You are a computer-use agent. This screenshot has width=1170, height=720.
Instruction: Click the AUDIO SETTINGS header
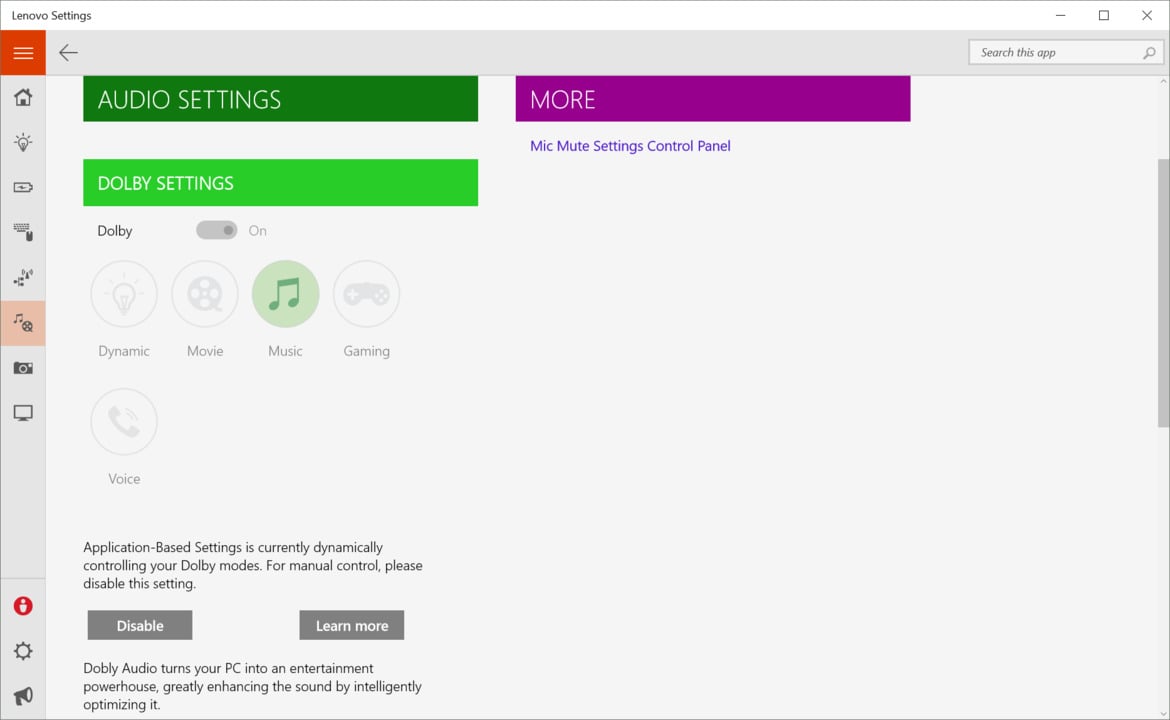point(281,98)
